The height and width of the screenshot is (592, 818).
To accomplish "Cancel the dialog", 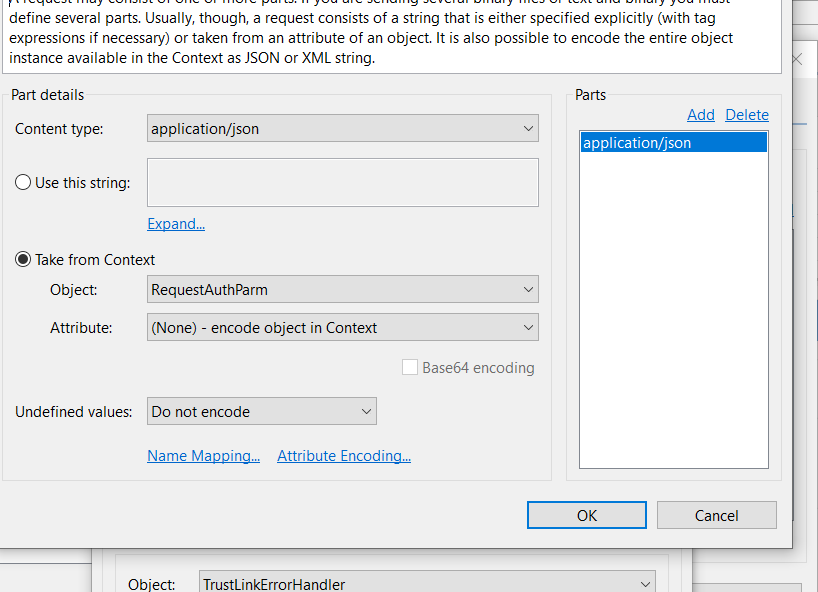I will coord(717,515).
